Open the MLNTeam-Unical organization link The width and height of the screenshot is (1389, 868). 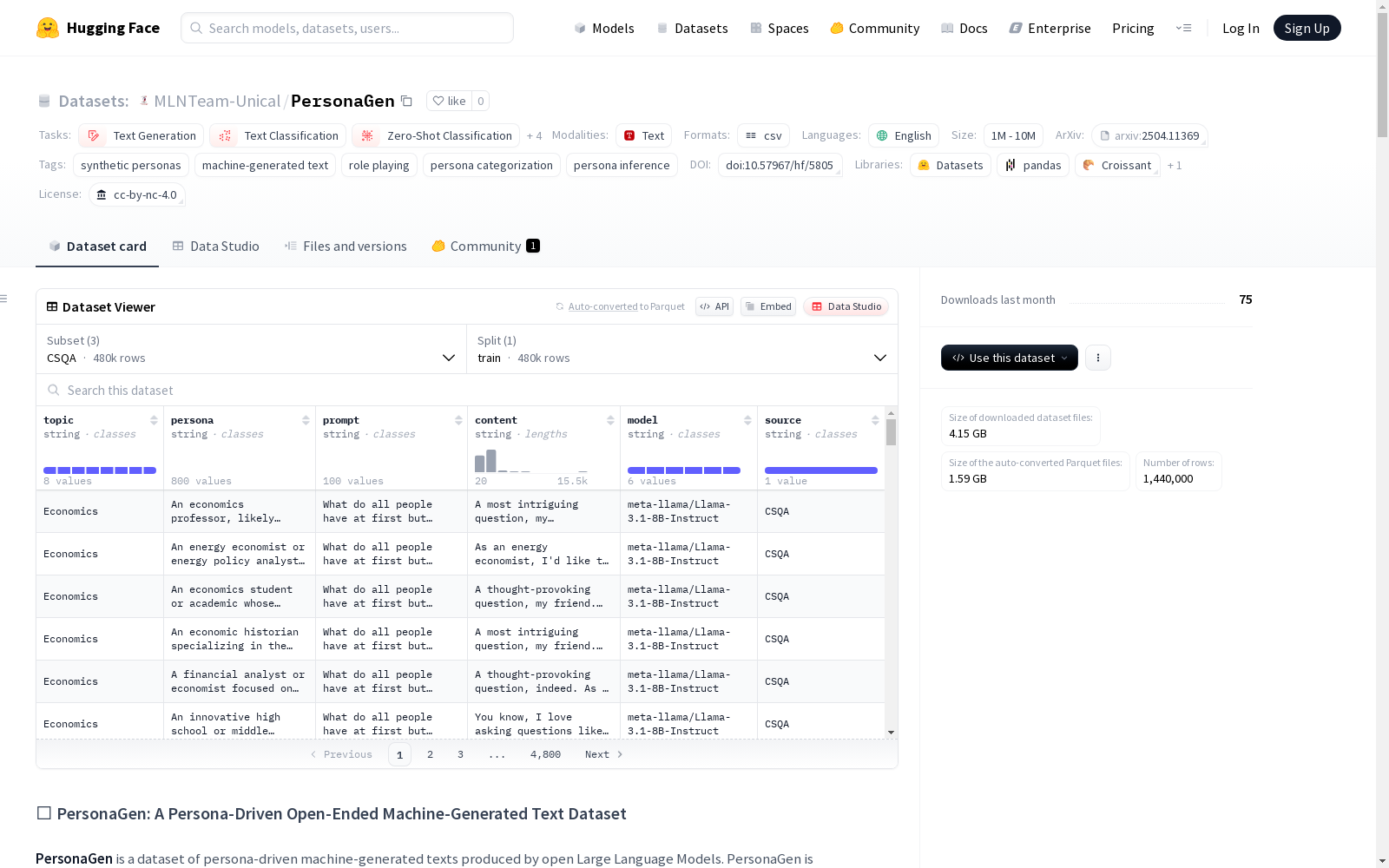tap(217, 101)
